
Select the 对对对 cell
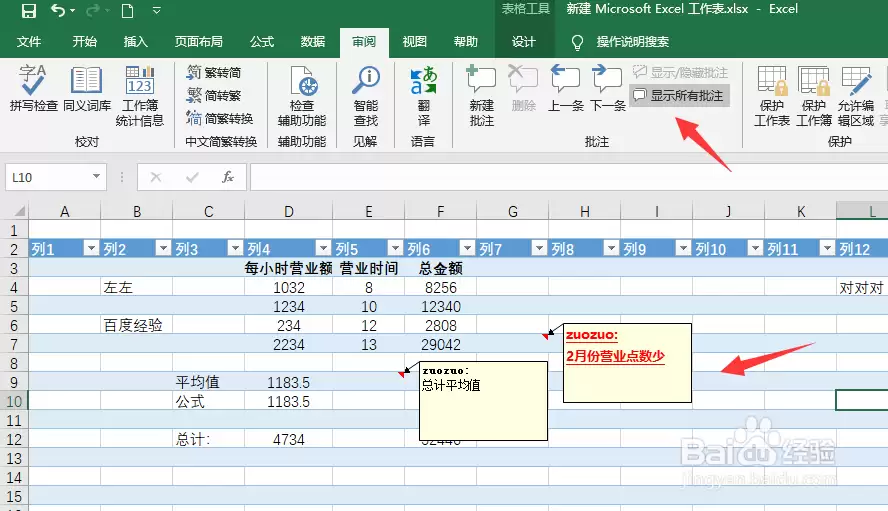(x=862, y=287)
